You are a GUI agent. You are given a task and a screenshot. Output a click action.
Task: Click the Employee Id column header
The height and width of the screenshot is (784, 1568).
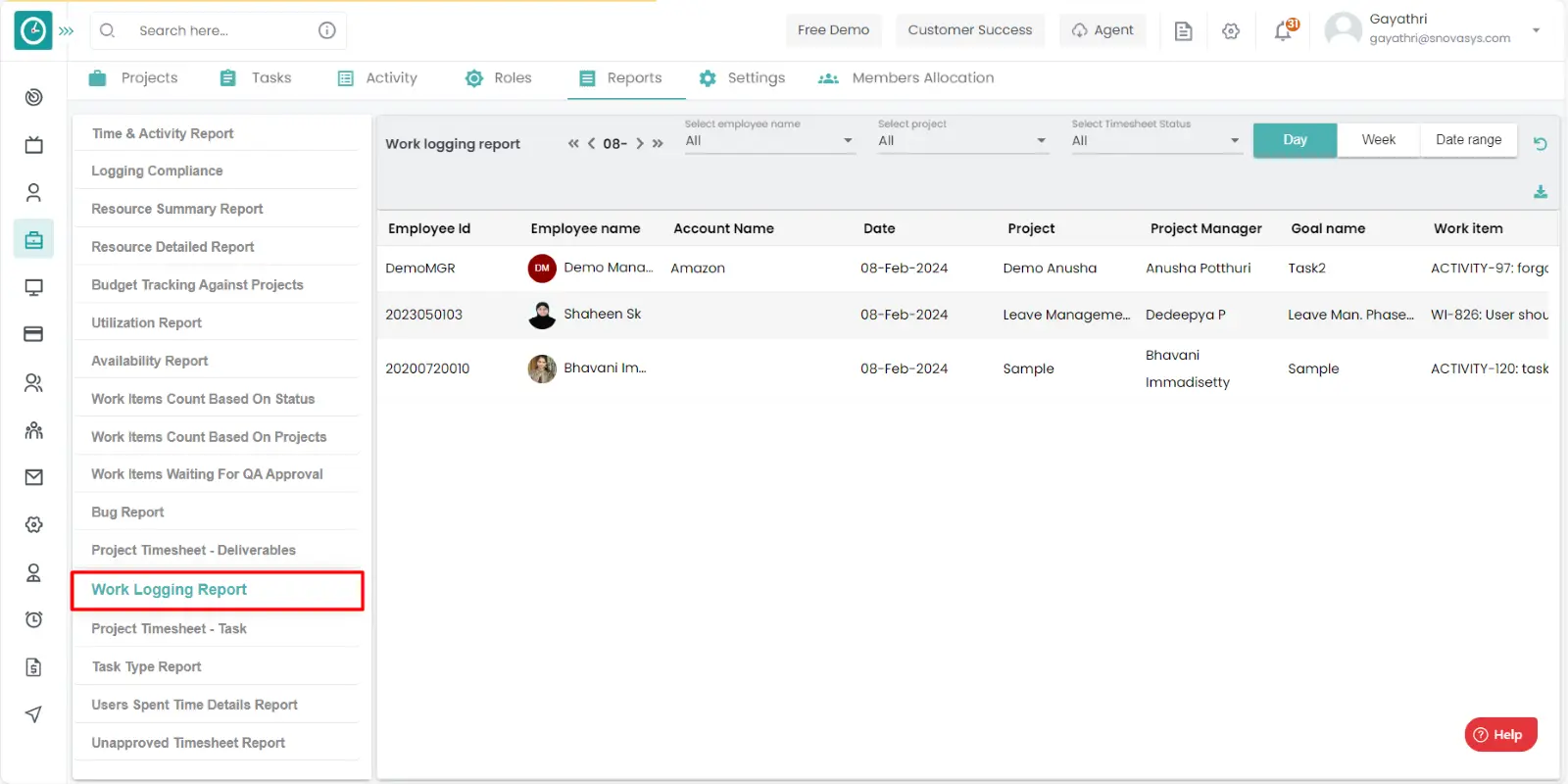pyautogui.click(x=429, y=228)
